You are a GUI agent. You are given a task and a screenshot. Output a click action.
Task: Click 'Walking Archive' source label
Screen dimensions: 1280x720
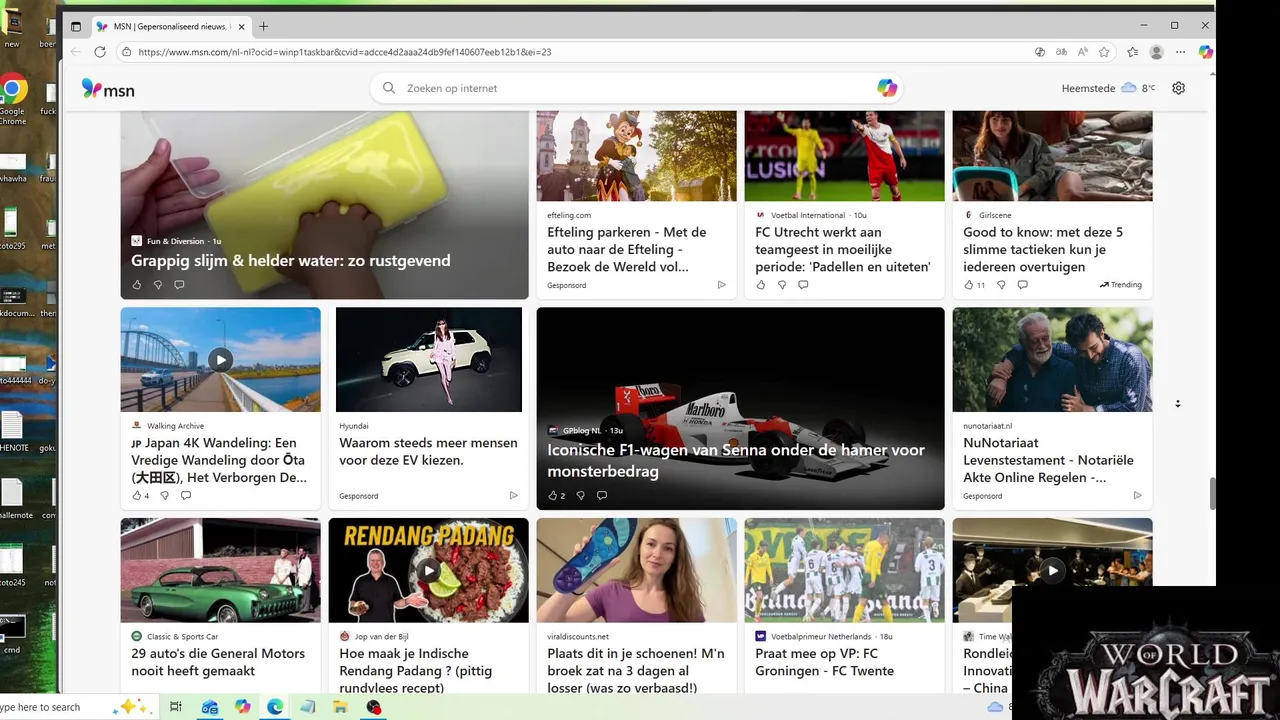(175, 426)
